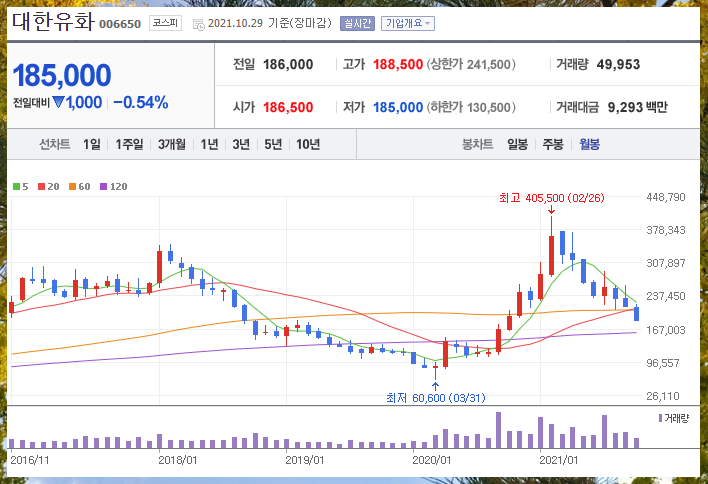Click the stock code 006650
Screen dimensions: 708x484
click(120, 24)
